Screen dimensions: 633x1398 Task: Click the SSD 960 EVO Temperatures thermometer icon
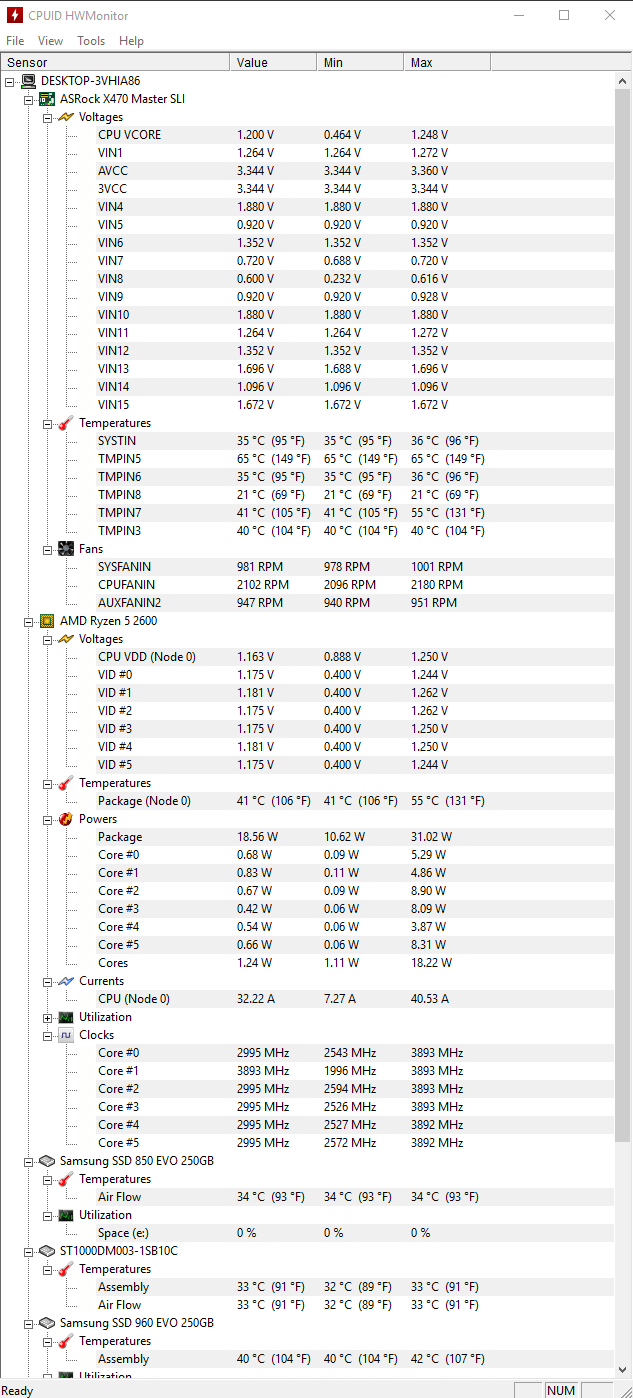66,1341
